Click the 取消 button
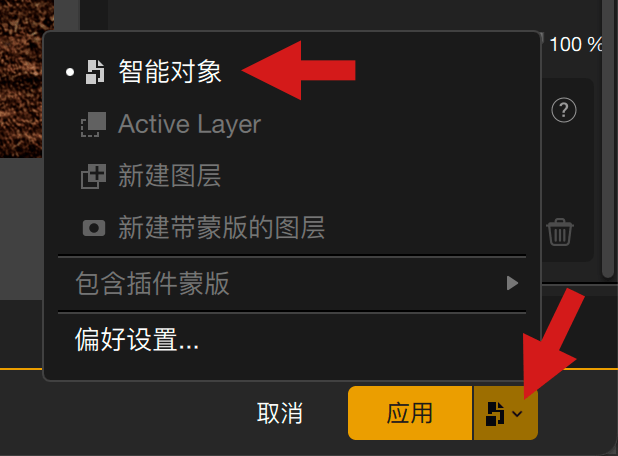618x456 pixels. tap(279, 413)
